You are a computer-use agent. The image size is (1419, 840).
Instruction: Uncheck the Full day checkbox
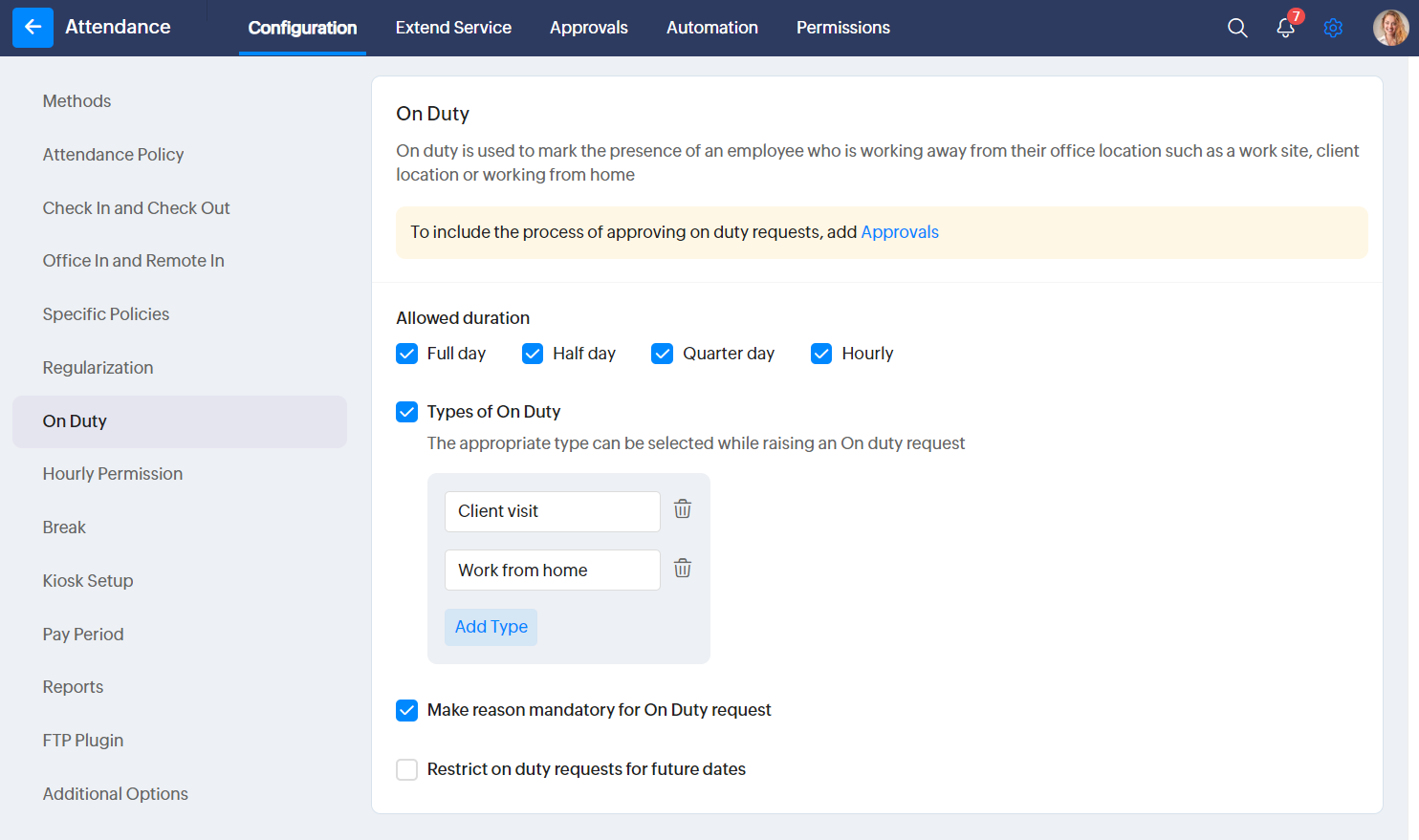click(407, 354)
